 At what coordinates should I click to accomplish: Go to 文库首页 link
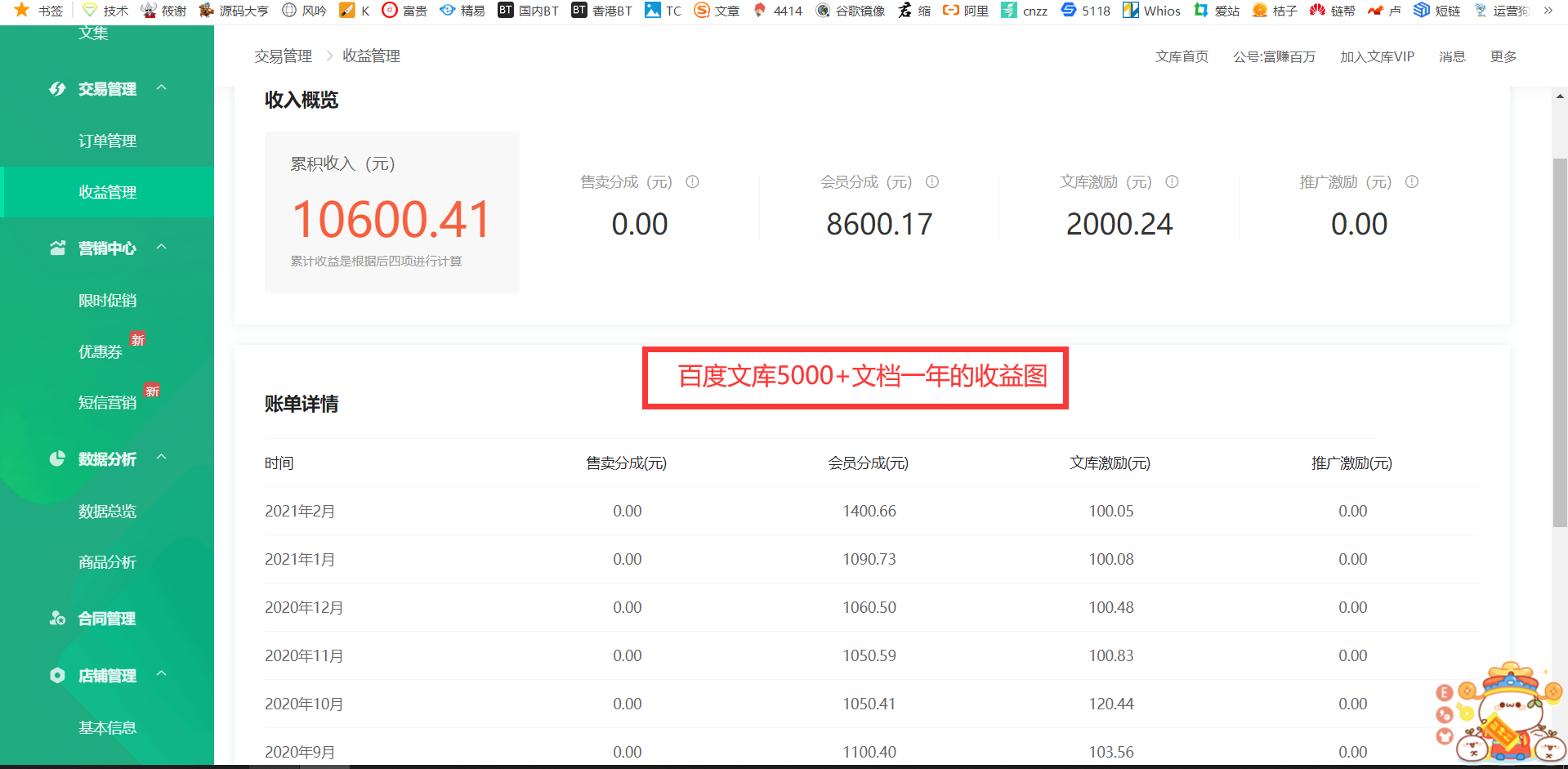tap(1182, 56)
